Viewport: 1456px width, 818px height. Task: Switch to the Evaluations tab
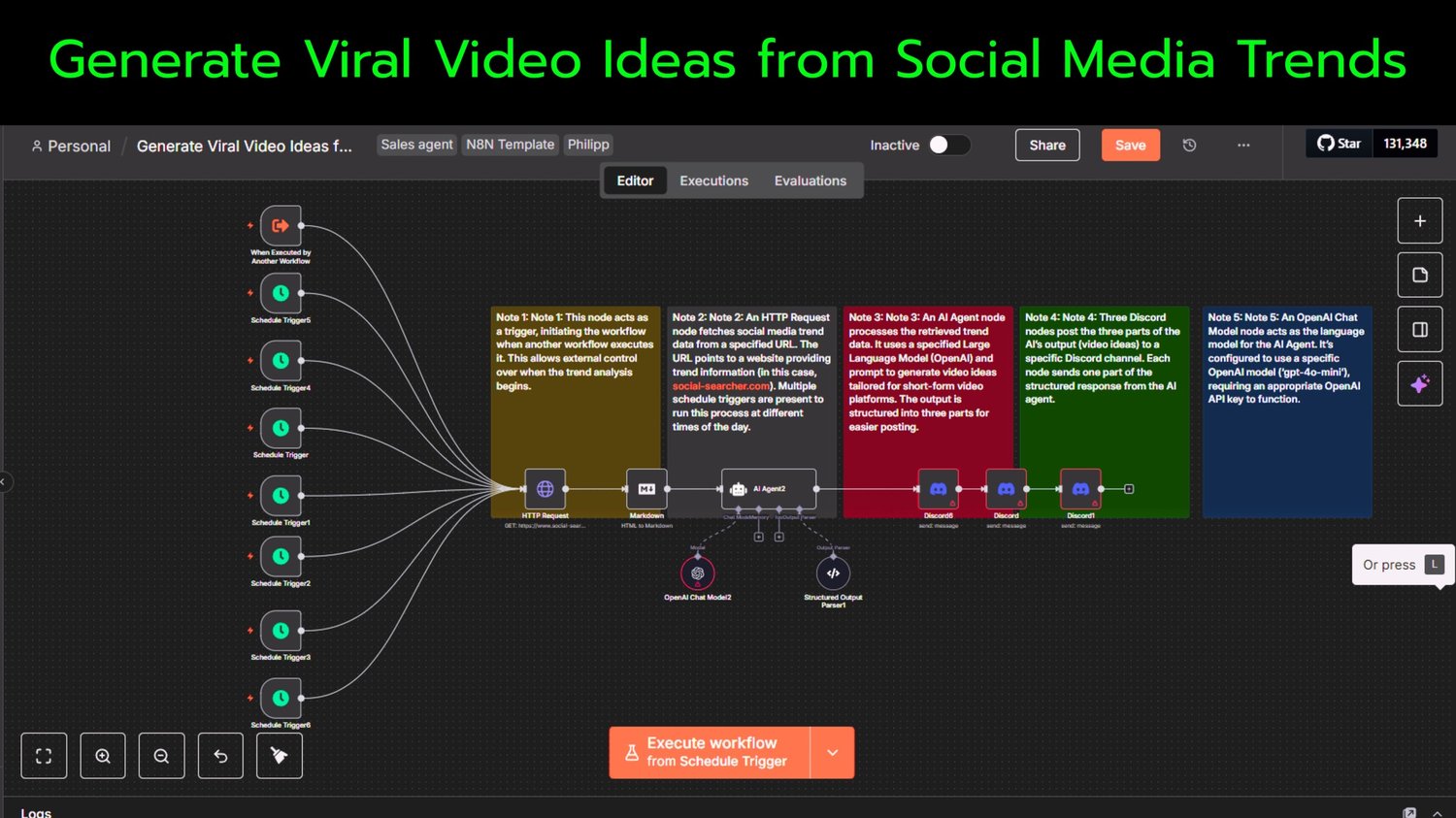pyautogui.click(x=811, y=181)
